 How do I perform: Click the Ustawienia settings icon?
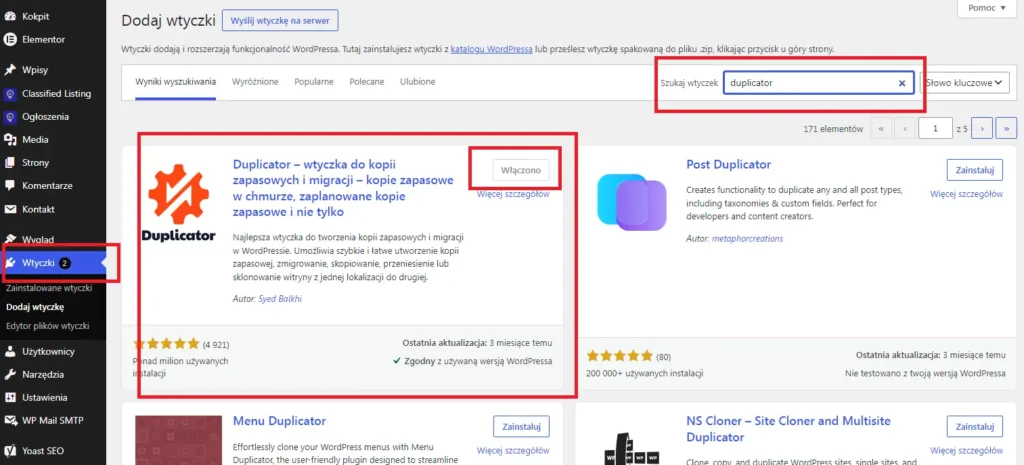click(x=10, y=397)
